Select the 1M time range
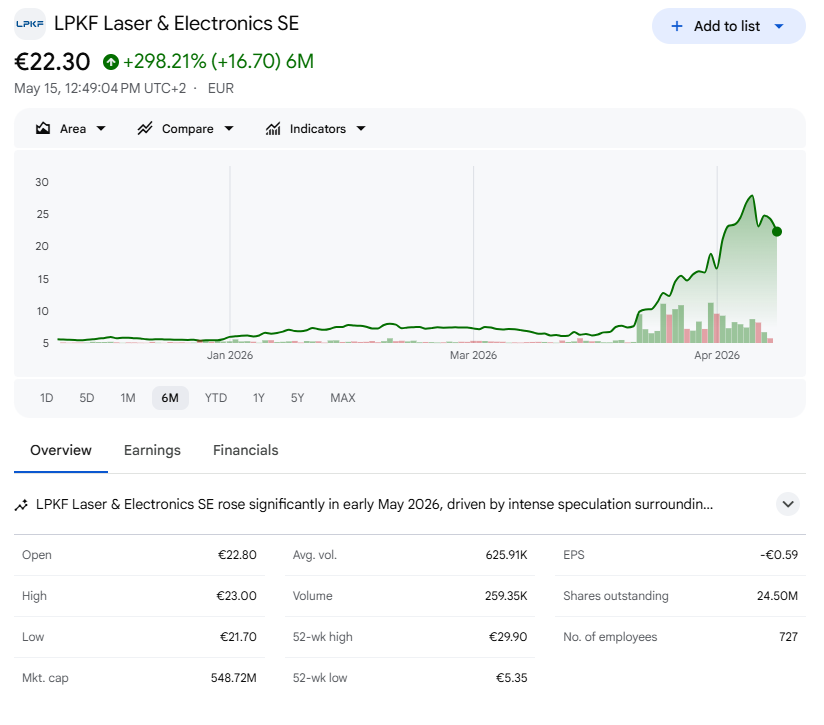The width and height of the screenshot is (824, 725). [128, 398]
